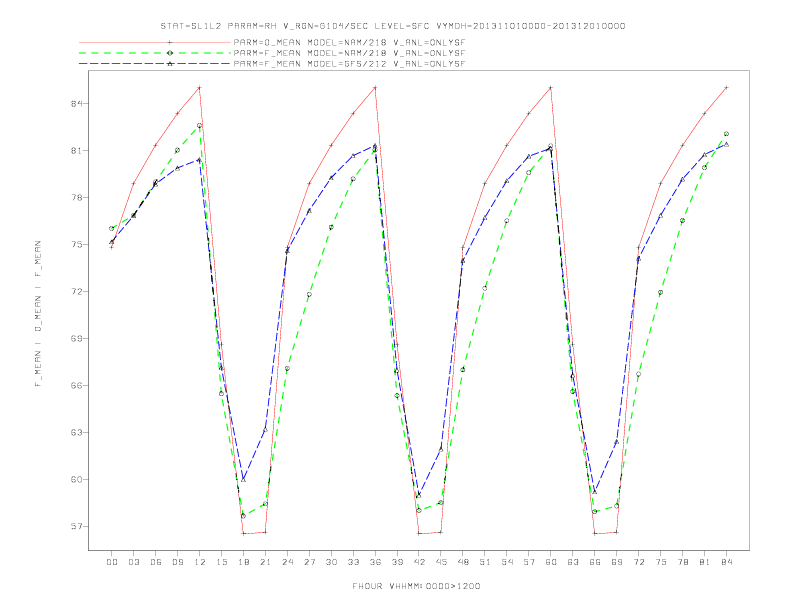Click y-axis tick value 72
Viewport: 792px width, 612px height.
click(76, 292)
